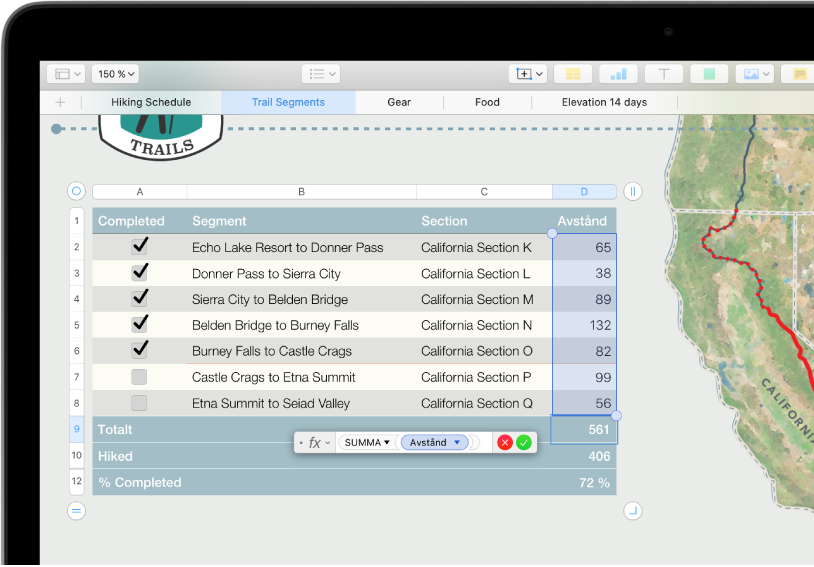The height and width of the screenshot is (567, 814).
Task: Select row 9 header
Action: tap(77, 429)
